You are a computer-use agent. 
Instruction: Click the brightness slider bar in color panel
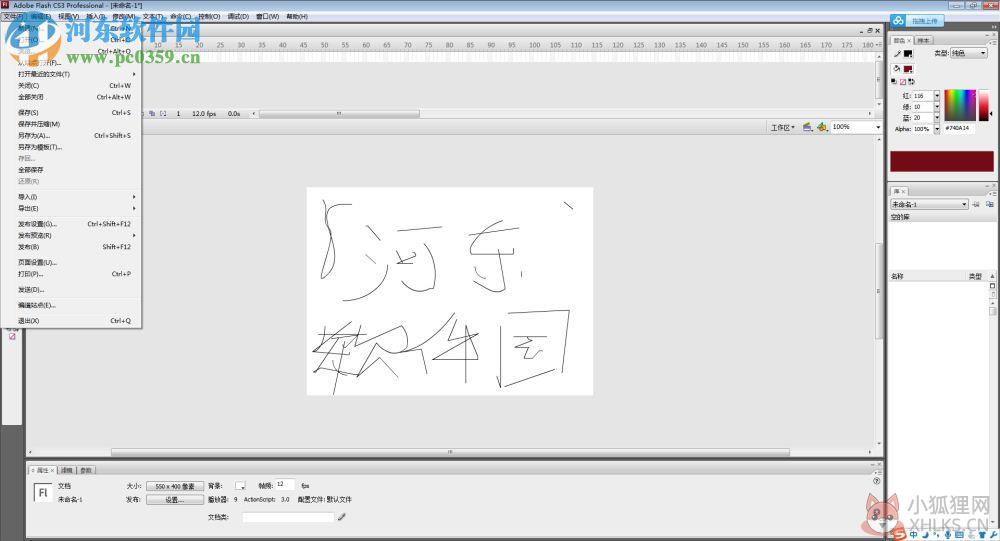click(x=984, y=105)
